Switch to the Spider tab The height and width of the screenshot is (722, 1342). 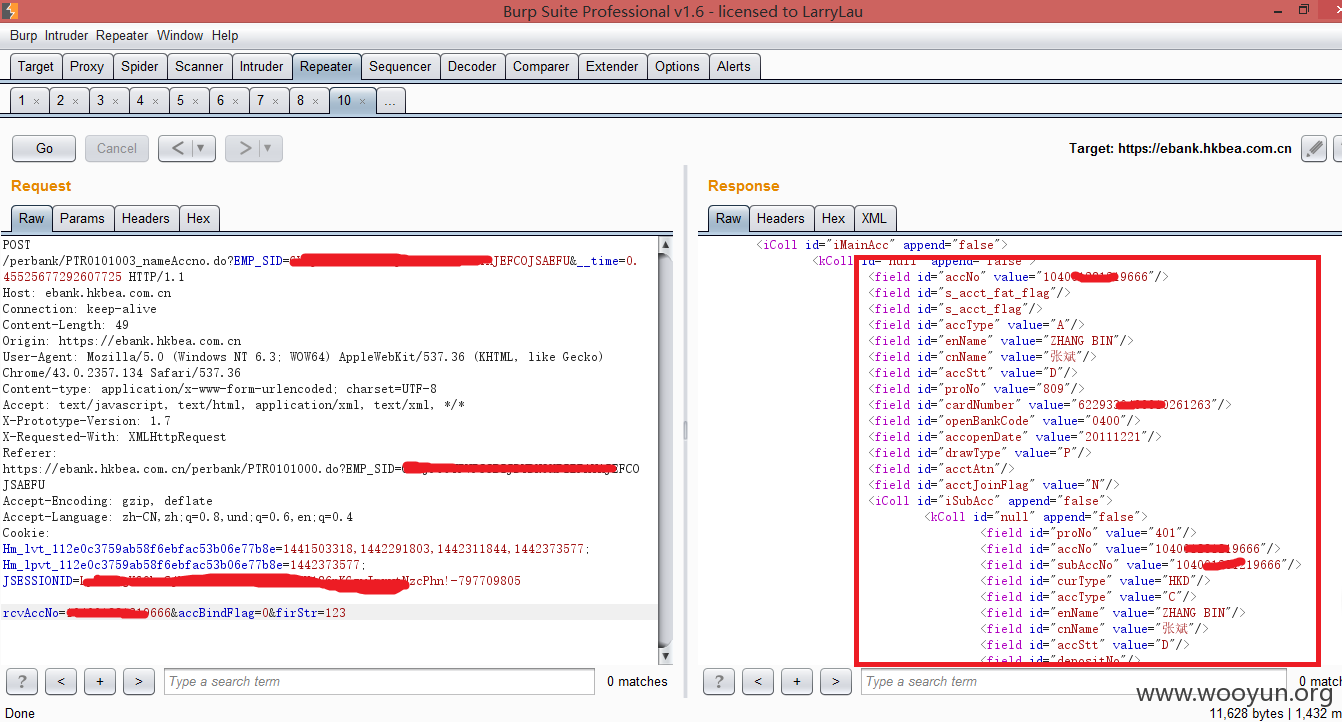pyautogui.click(x=140, y=67)
